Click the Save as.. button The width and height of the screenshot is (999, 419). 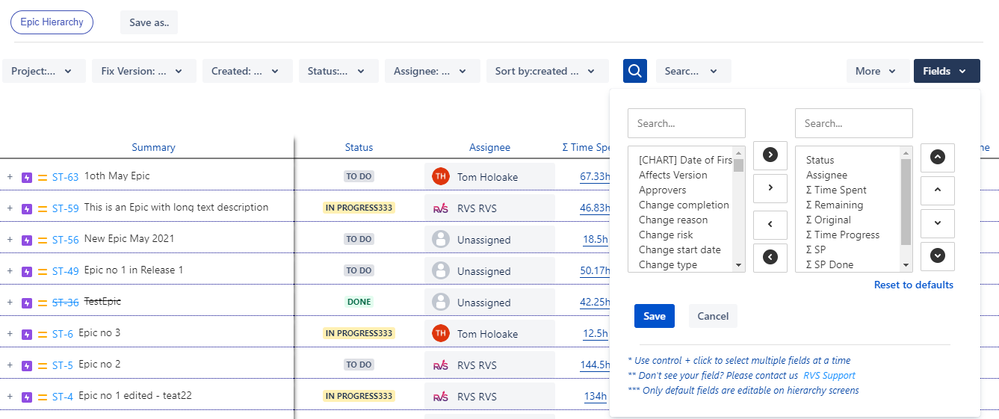(x=149, y=22)
